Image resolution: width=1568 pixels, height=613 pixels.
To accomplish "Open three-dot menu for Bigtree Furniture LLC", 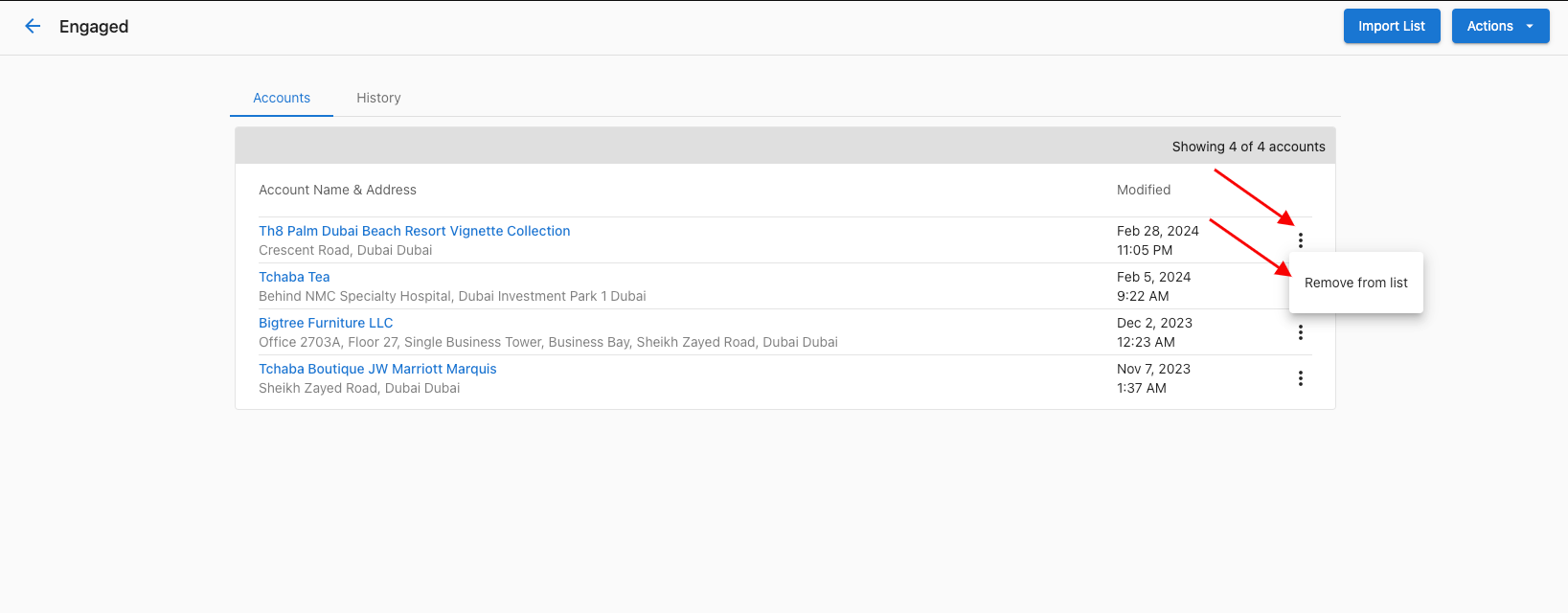I will coord(1301,332).
